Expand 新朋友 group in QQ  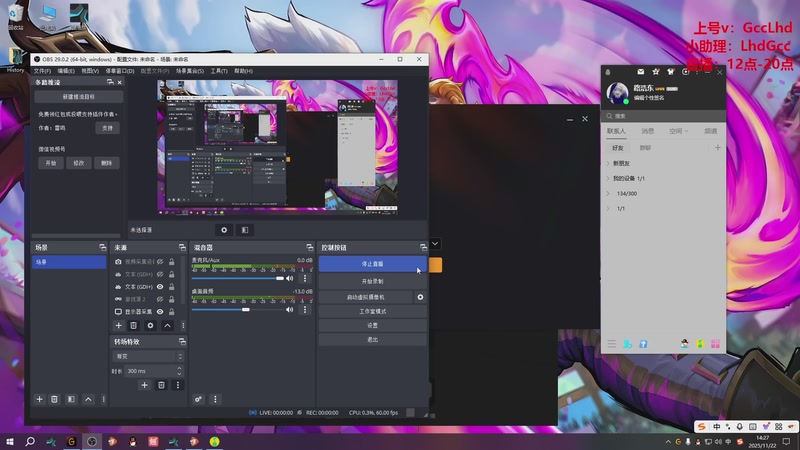click(608, 163)
